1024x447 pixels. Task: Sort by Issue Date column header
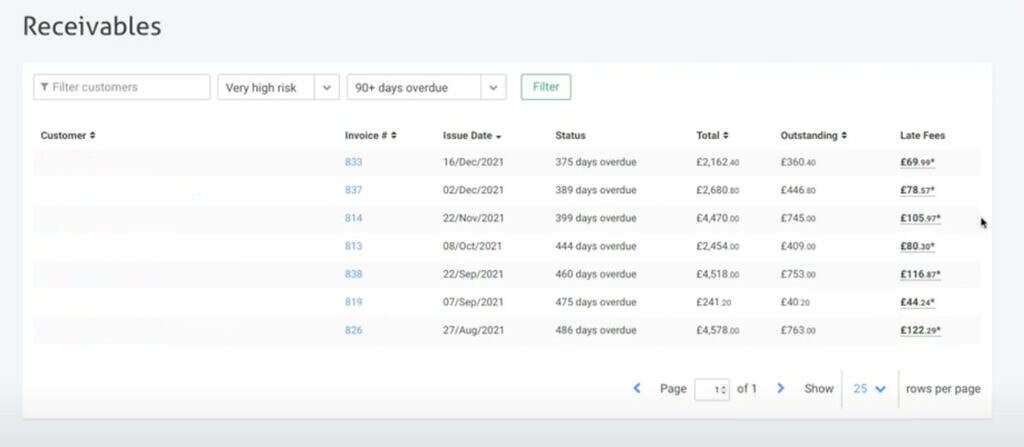click(472, 135)
